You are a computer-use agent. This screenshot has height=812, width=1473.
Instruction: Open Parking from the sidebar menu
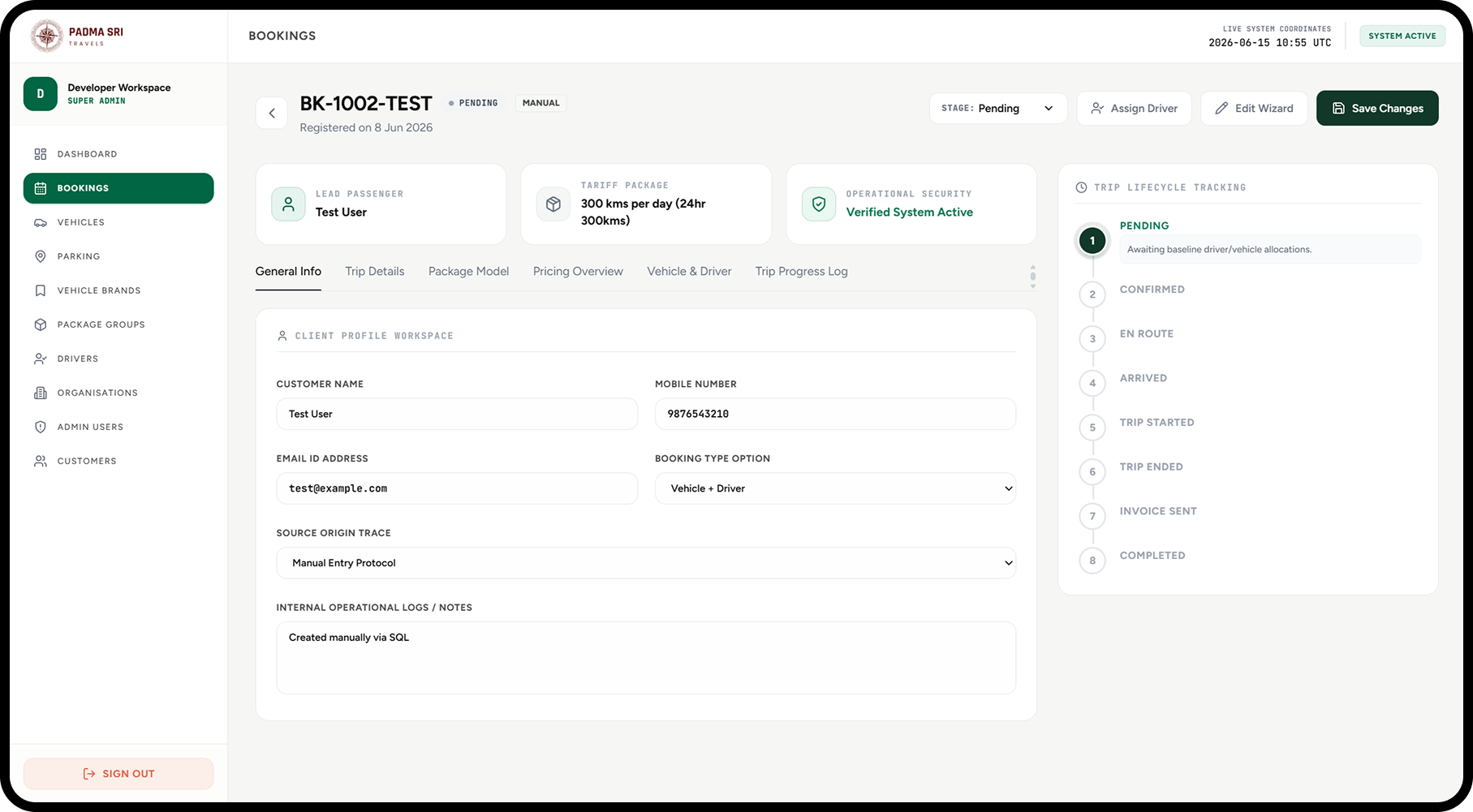[x=118, y=256]
